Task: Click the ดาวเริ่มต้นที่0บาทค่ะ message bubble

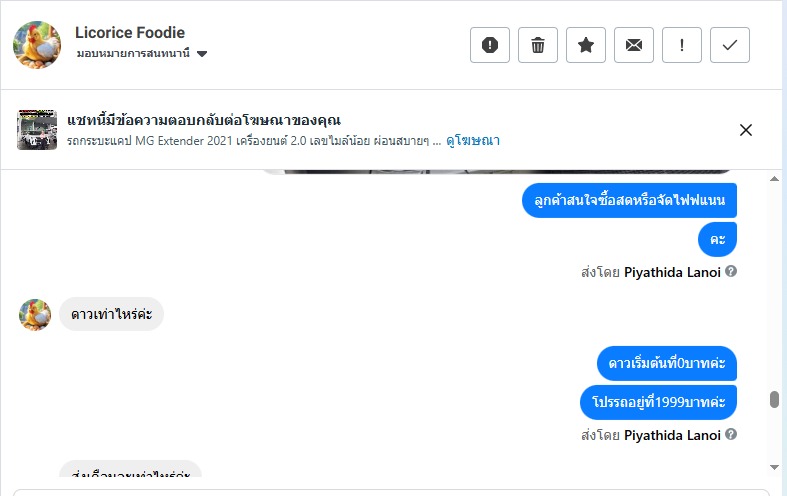Action: pos(667,362)
